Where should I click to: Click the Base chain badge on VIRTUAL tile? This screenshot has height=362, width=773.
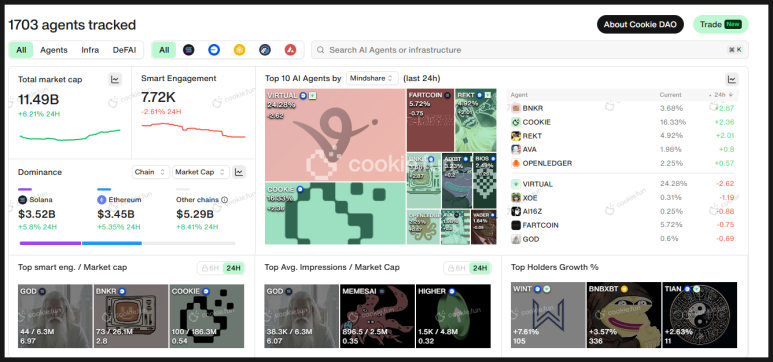coord(303,95)
